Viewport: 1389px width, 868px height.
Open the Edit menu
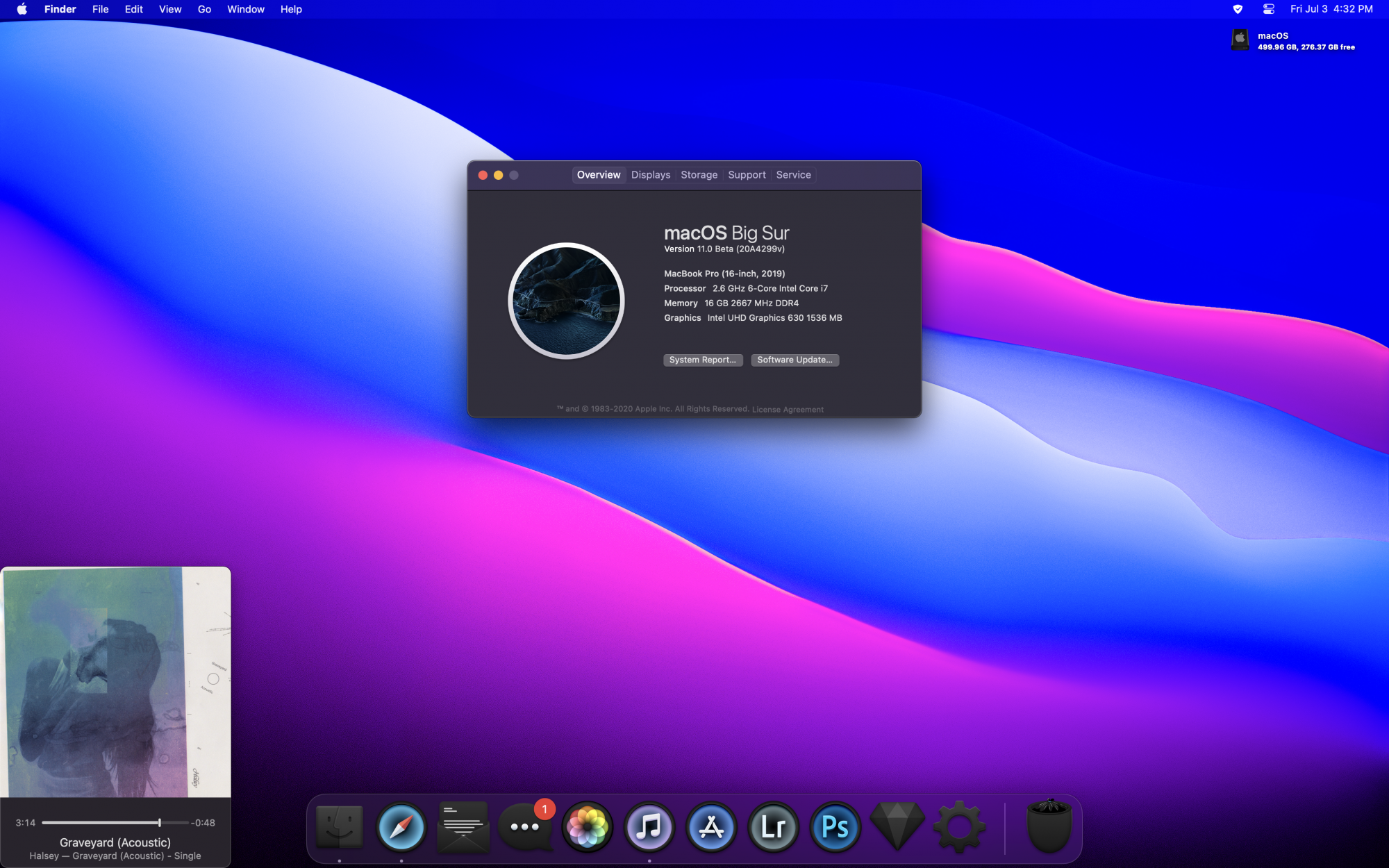tap(134, 9)
